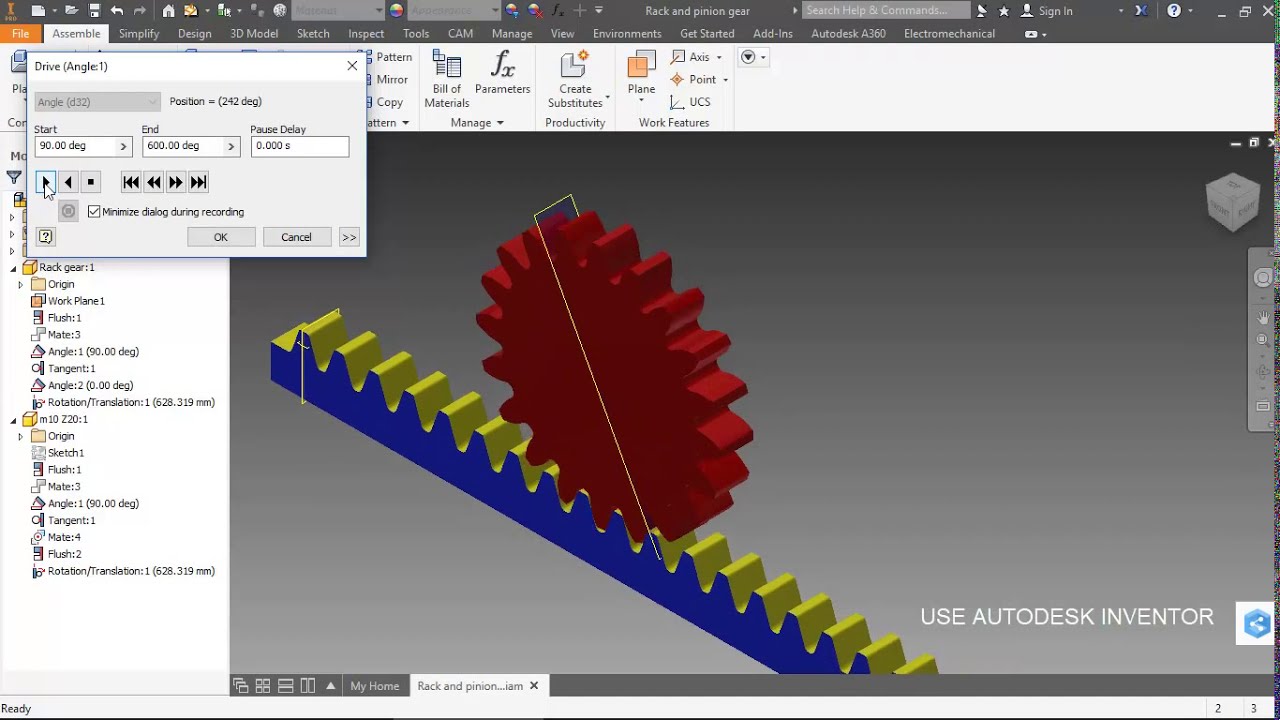This screenshot has height=720, width=1280.
Task: Click the record animation button
Action: click(68, 211)
